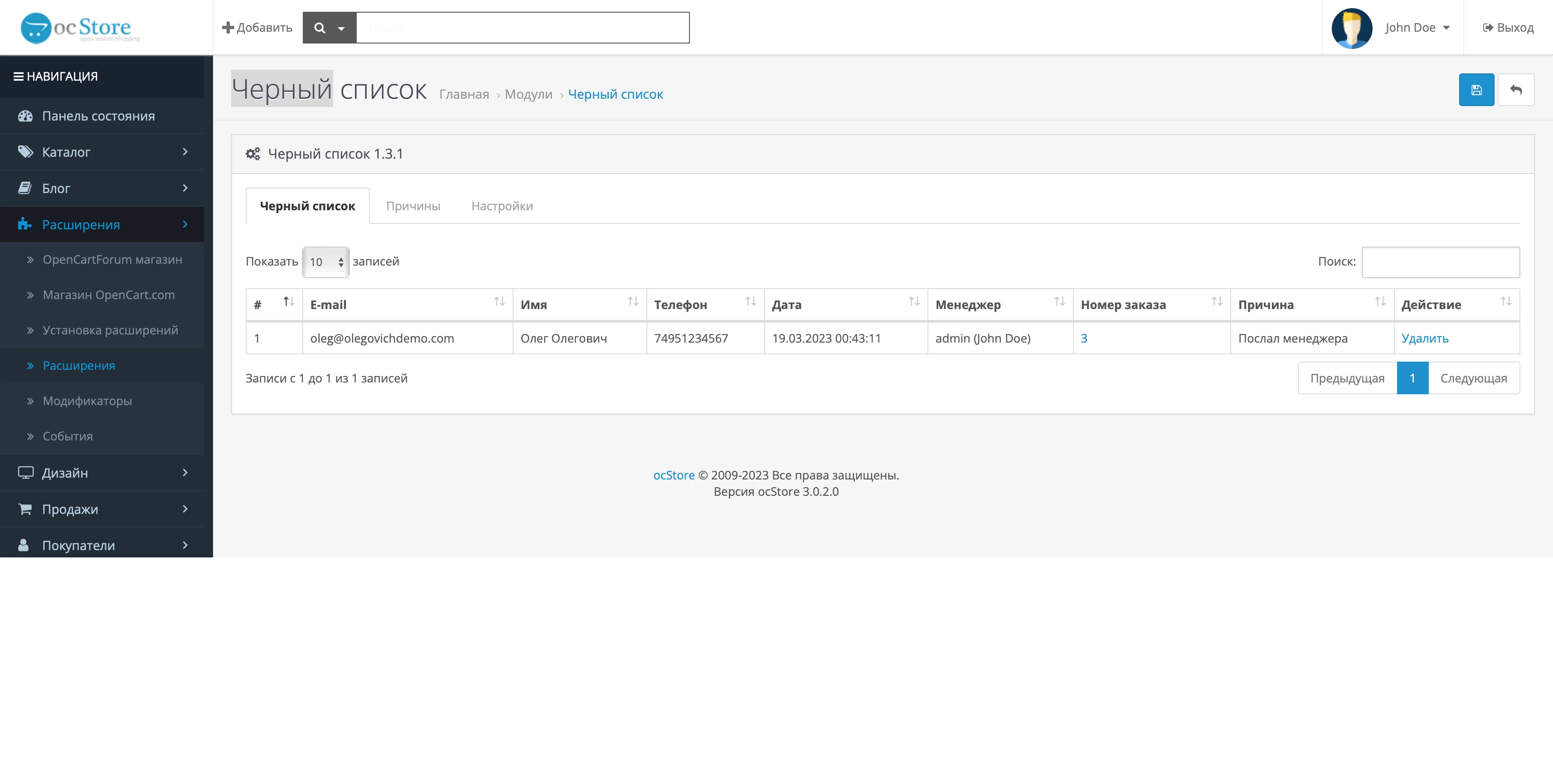Image resolution: width=1553 pixels, height=784 pixels.
Task: Sort table by # column
Action: pyautogui.click(x=274, y=305)
